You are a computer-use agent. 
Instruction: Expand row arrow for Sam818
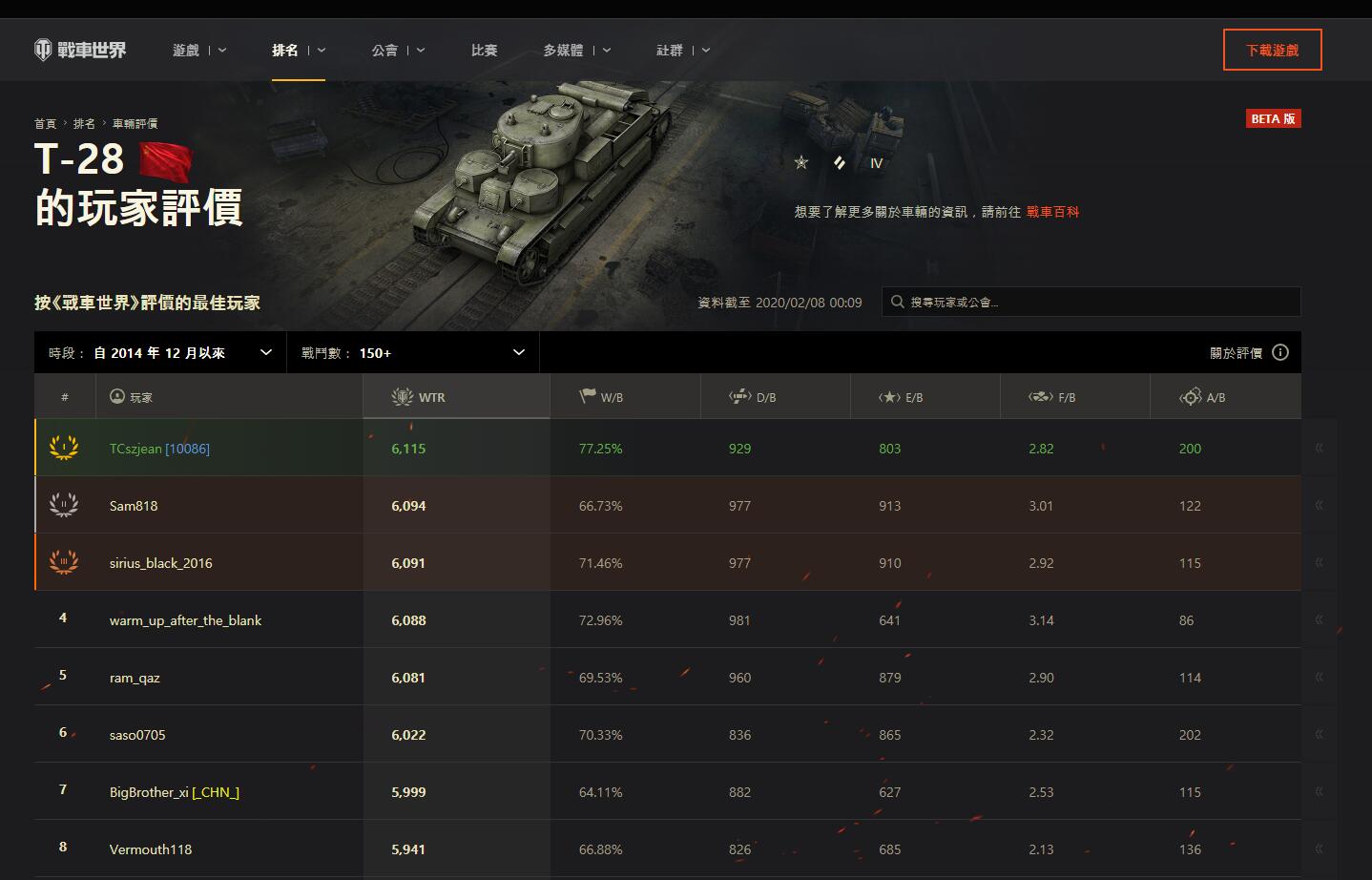(1319, 505)
